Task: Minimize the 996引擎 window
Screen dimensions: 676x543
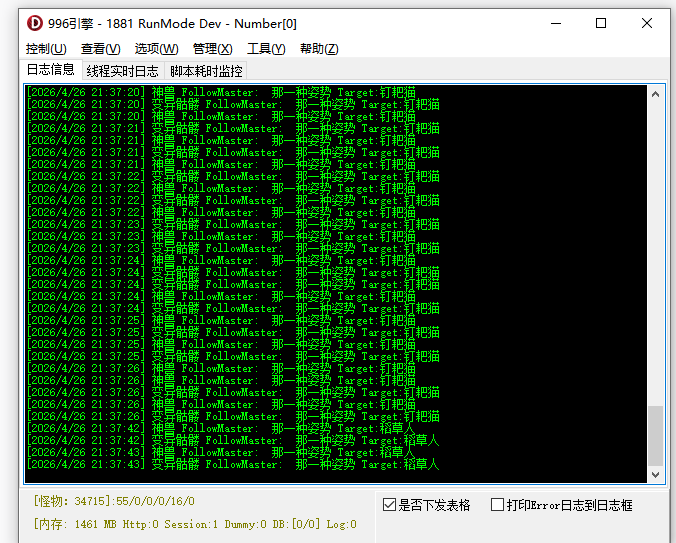Action: pyautogui.click(x=553, y=23)
